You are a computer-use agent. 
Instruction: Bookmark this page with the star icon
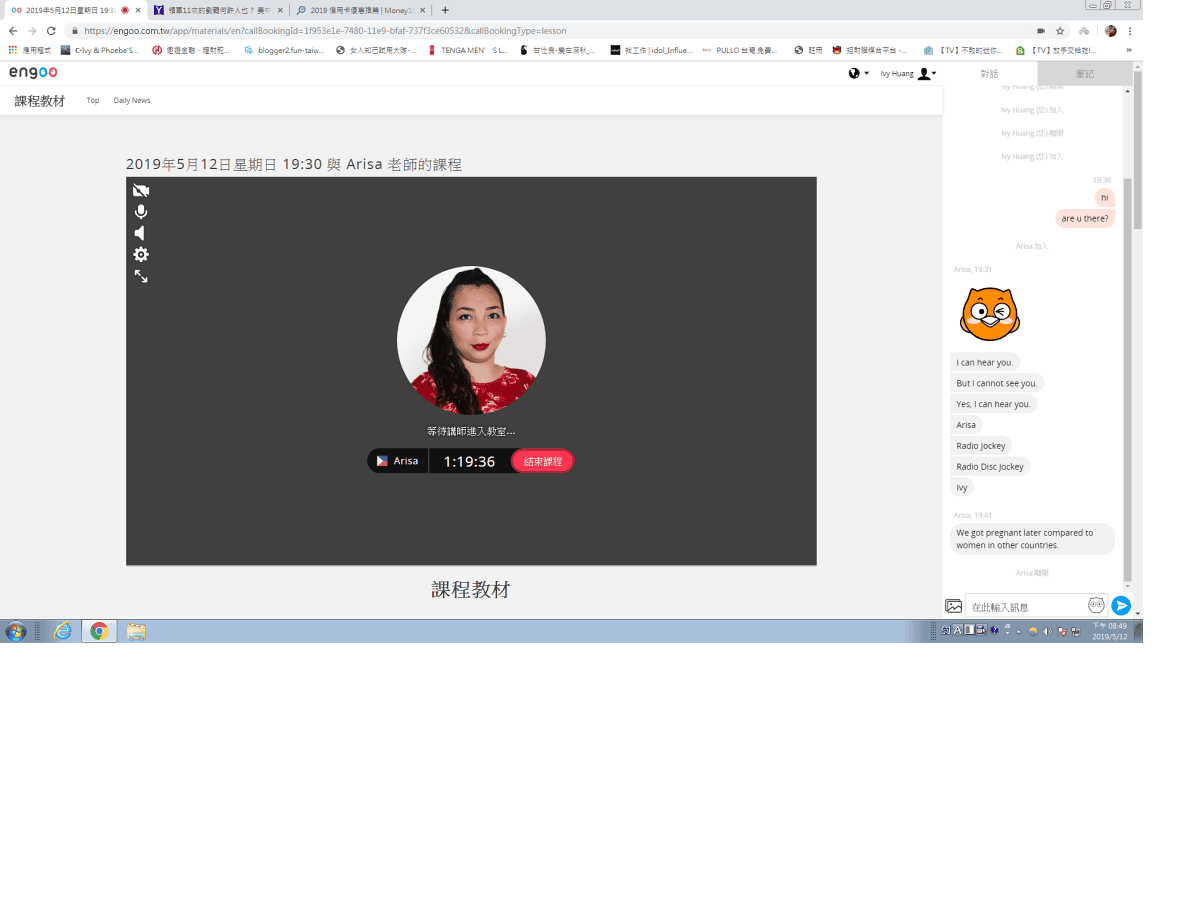[x=1060, y=31]
